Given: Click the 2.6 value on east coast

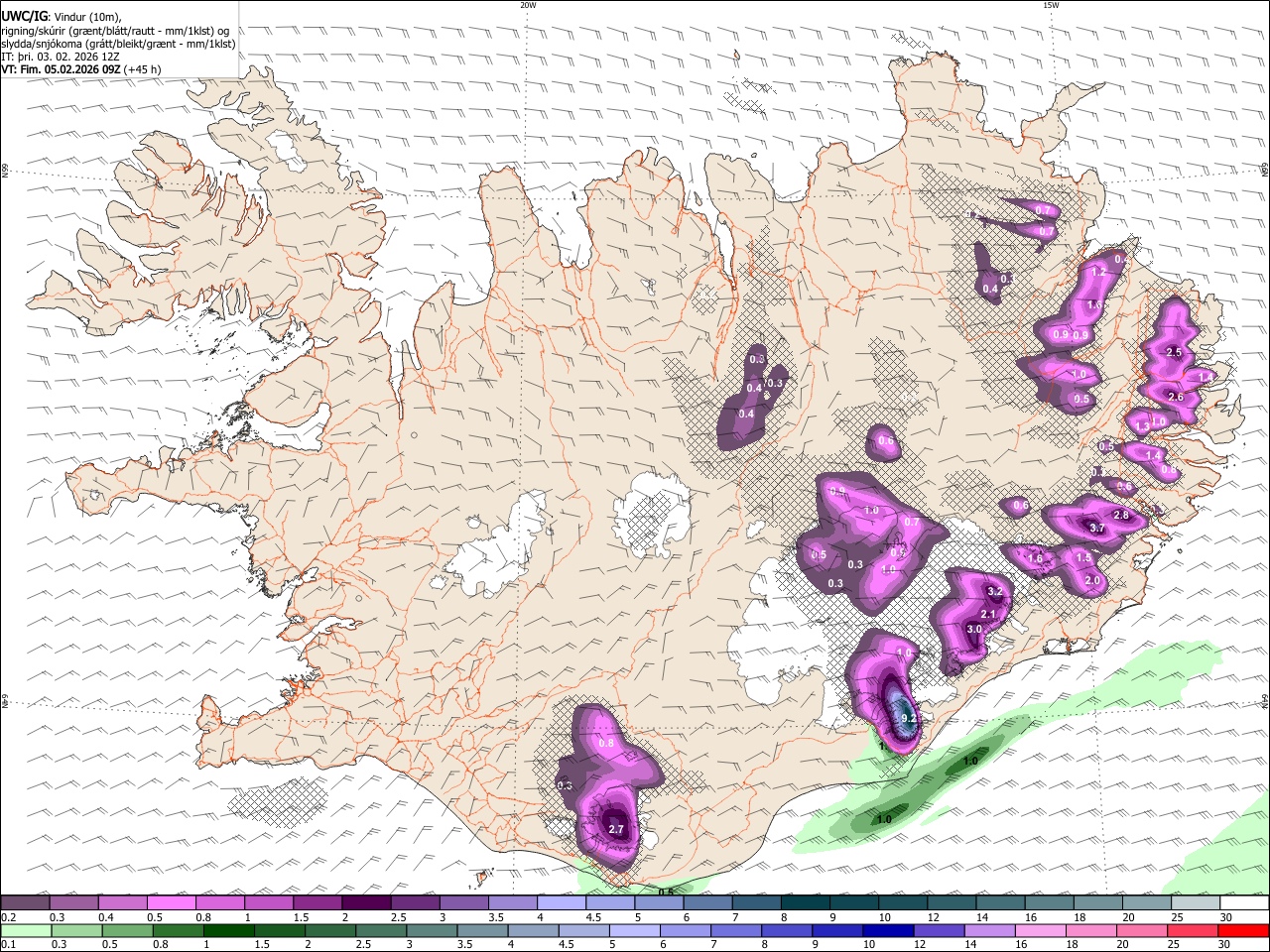Looking at the screenshot, I should (x=1176, y=397).
